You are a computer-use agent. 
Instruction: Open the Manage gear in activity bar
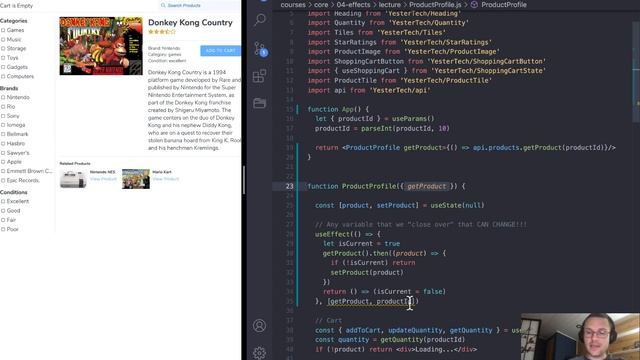tap(259, 353)
